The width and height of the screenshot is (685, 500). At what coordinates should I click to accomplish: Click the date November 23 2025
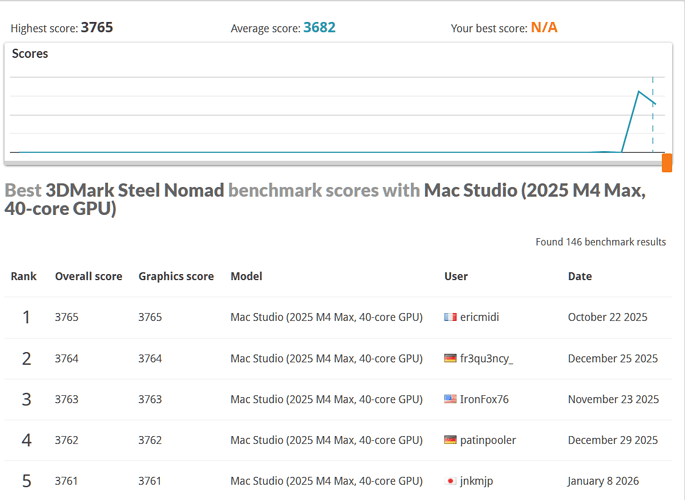(x=613, y=399)
